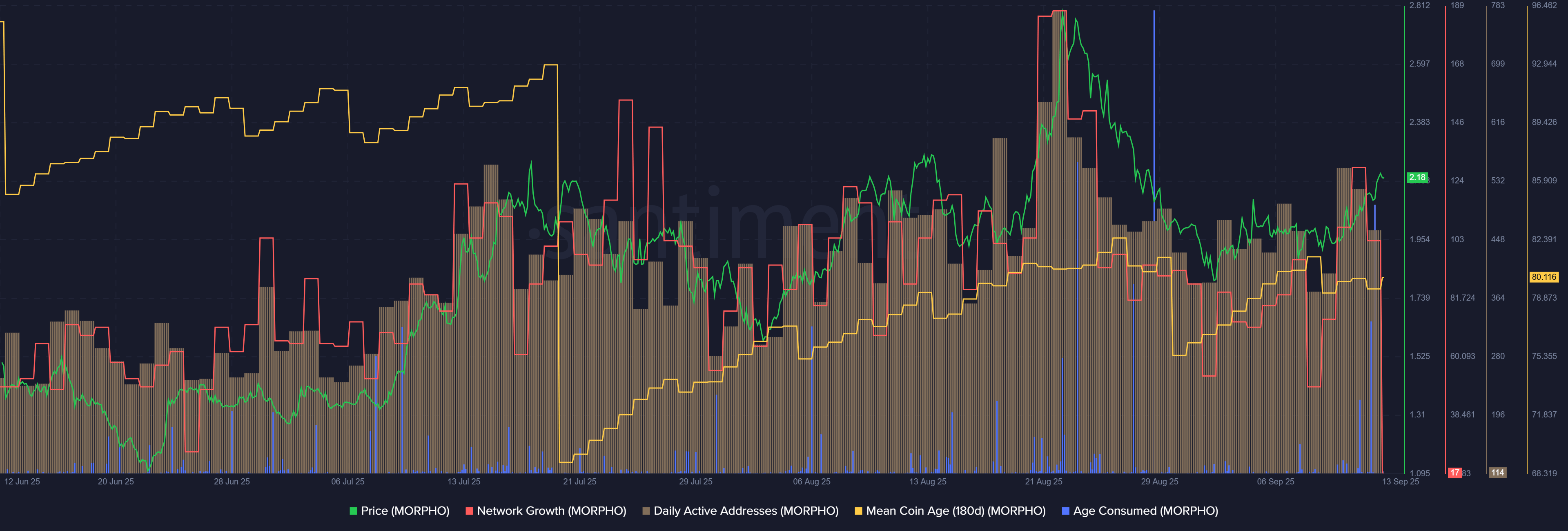Screen dimensions: 1568x531
Task: Click the green 2.18 current price badge
Action: pos(1417,178)
